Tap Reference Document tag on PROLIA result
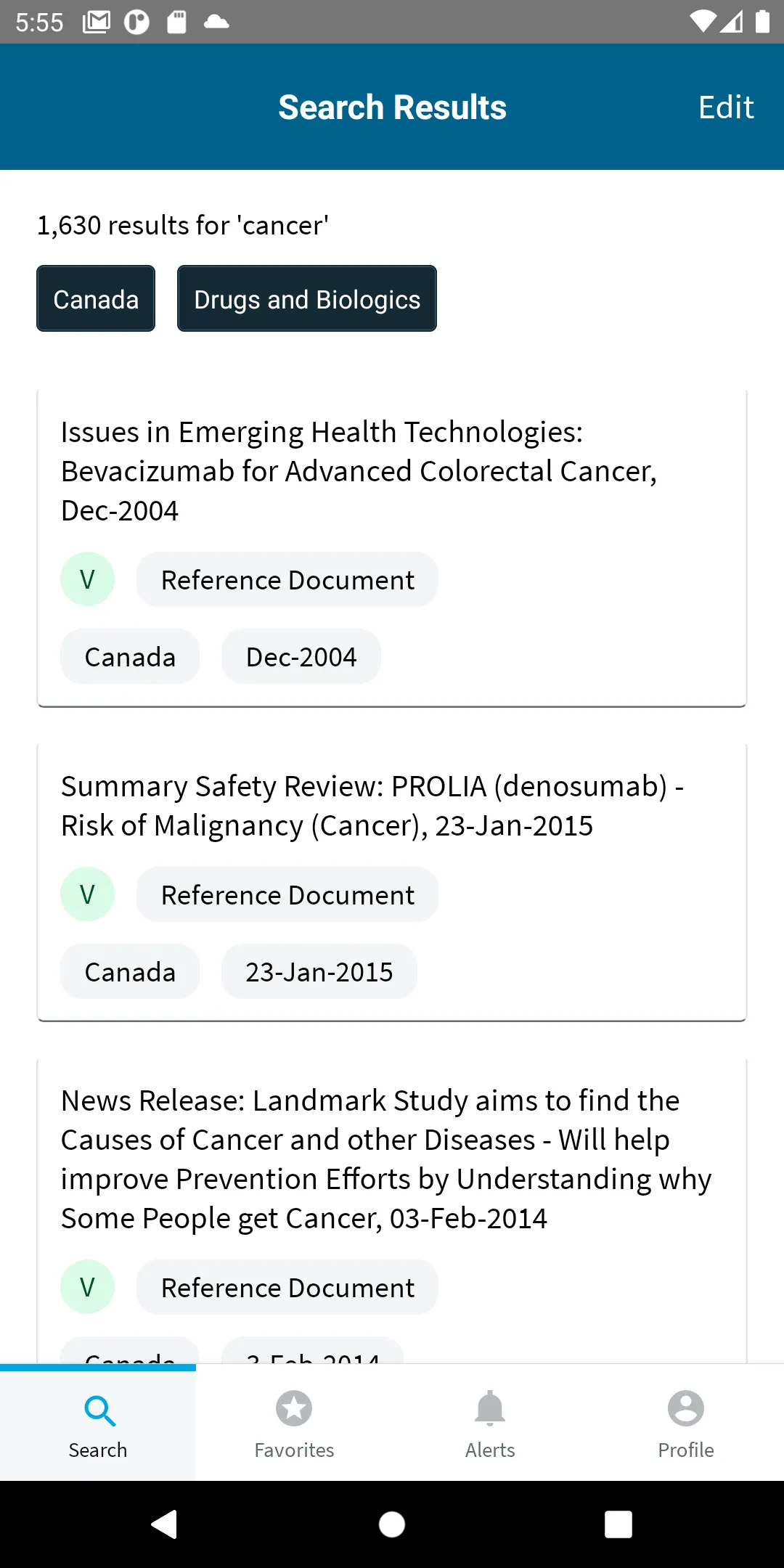This screenshot has height=1568, width=784. click(287, 894)
